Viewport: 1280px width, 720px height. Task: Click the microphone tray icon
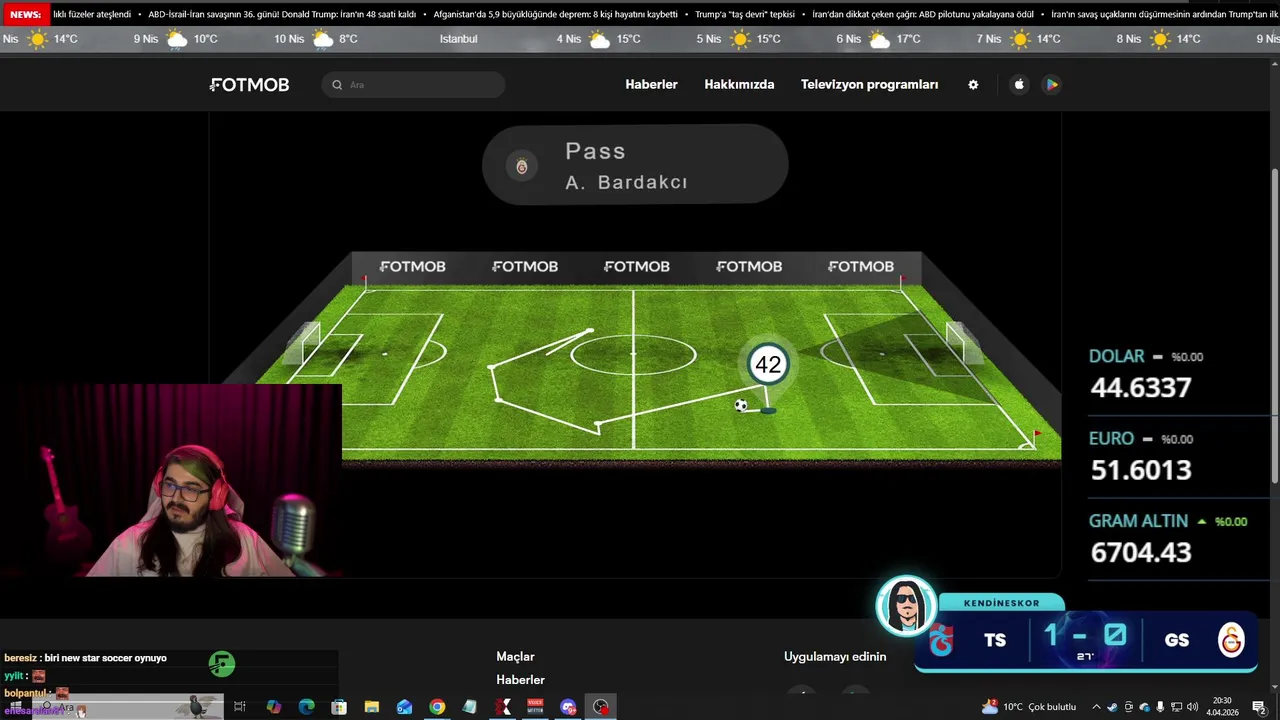1160,707
